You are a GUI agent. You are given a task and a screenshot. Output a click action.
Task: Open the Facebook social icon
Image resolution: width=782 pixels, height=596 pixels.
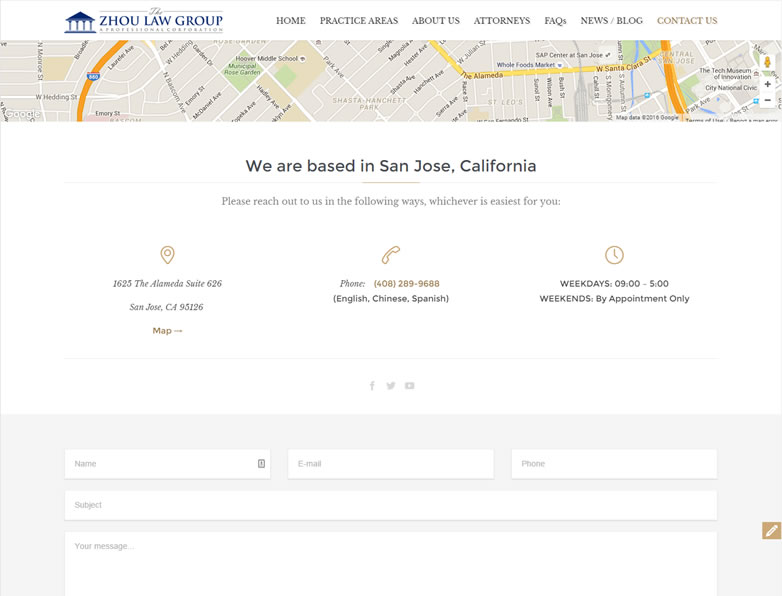coord(372,386)
